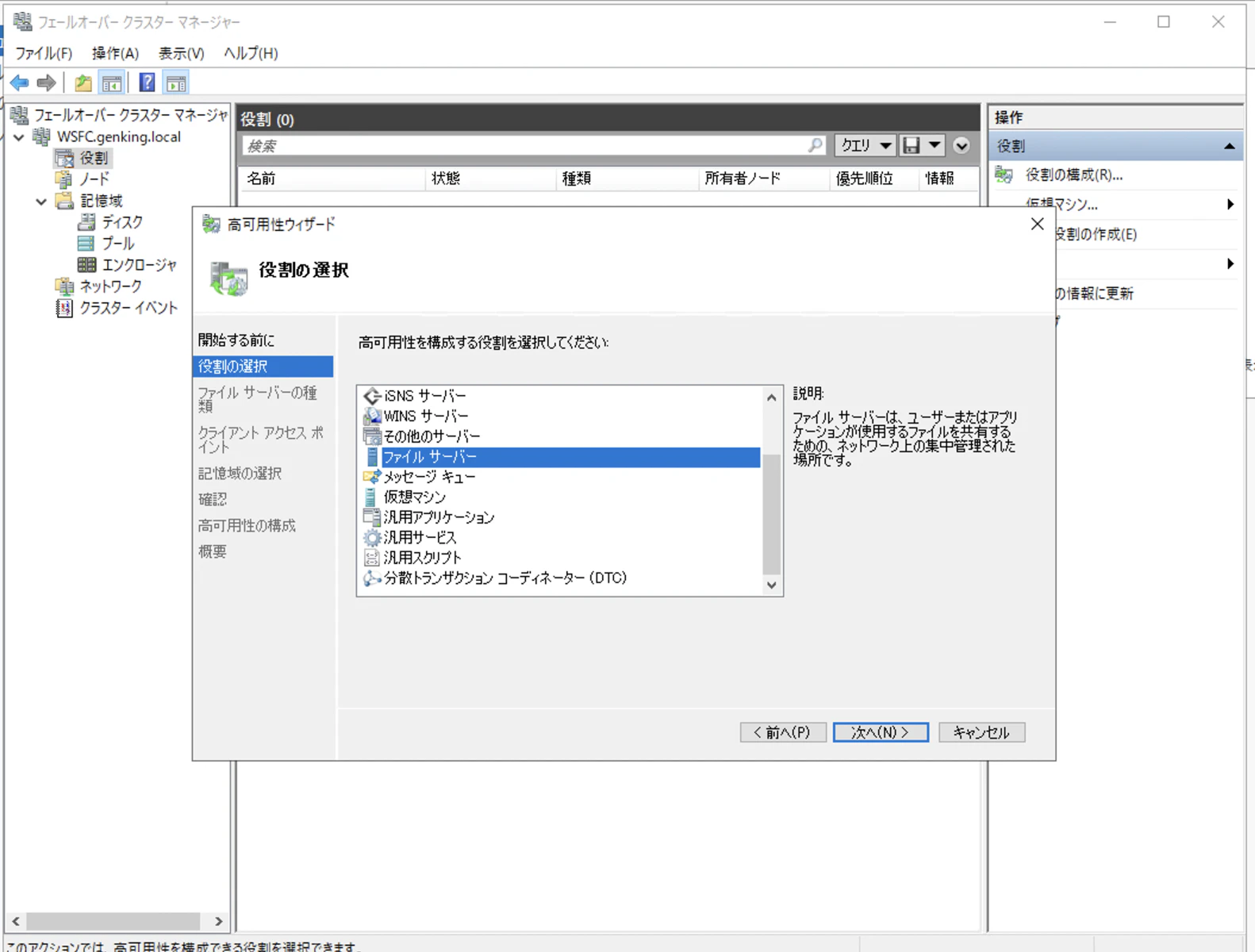Click the Forward arrow toolbar icon
The image size is (1255, 952).
pyautogui.click(x=47, y=83)
